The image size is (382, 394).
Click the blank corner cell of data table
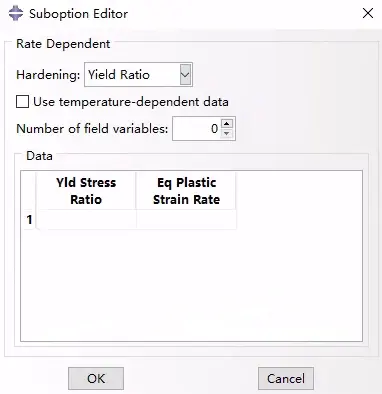pos(29,191)
